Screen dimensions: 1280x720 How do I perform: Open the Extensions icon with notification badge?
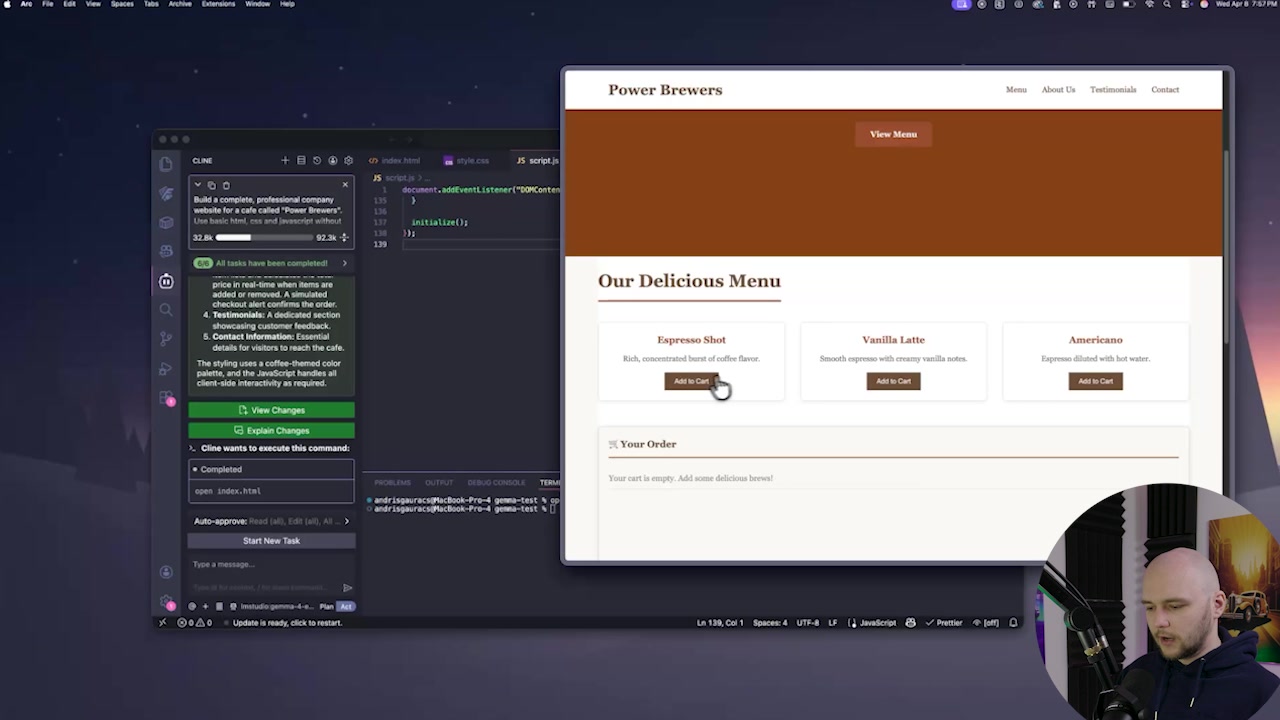point(166,396)
